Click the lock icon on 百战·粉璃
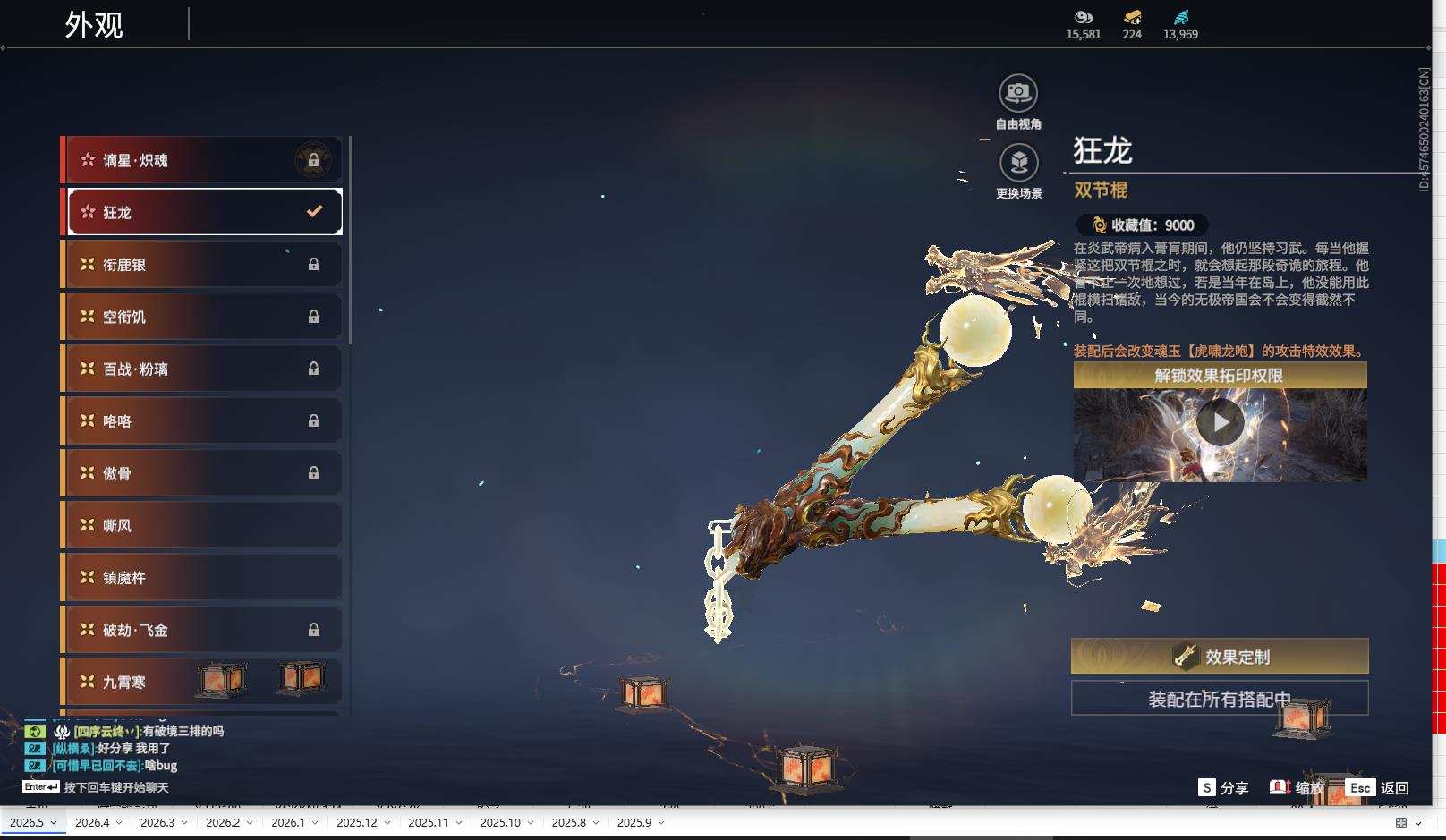The width and height of the screenshot is (1446, 840). tap(314, 369)
